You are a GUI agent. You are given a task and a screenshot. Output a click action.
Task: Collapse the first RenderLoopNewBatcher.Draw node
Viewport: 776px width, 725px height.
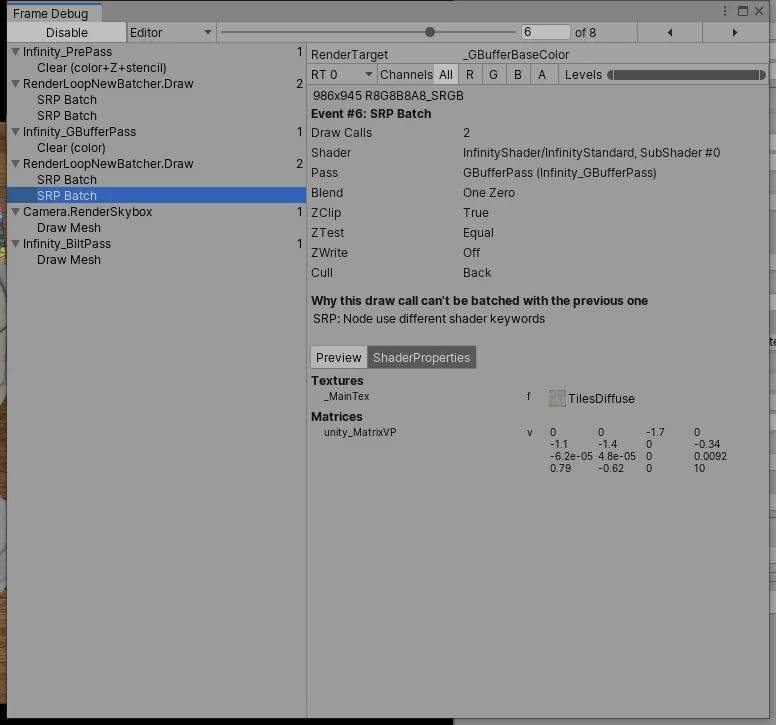coord(15,84)
